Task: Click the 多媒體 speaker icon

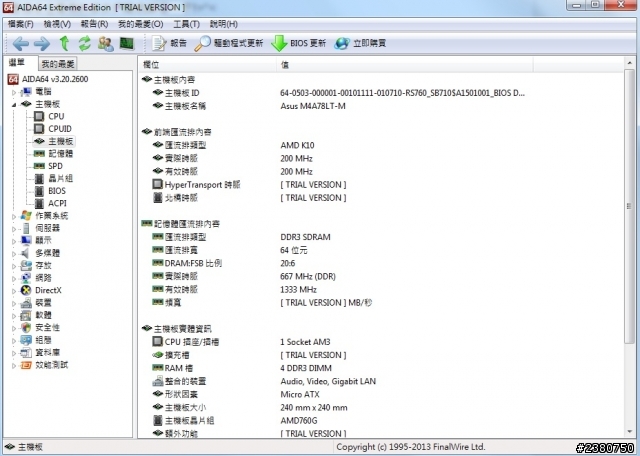Action: [25, 253]
